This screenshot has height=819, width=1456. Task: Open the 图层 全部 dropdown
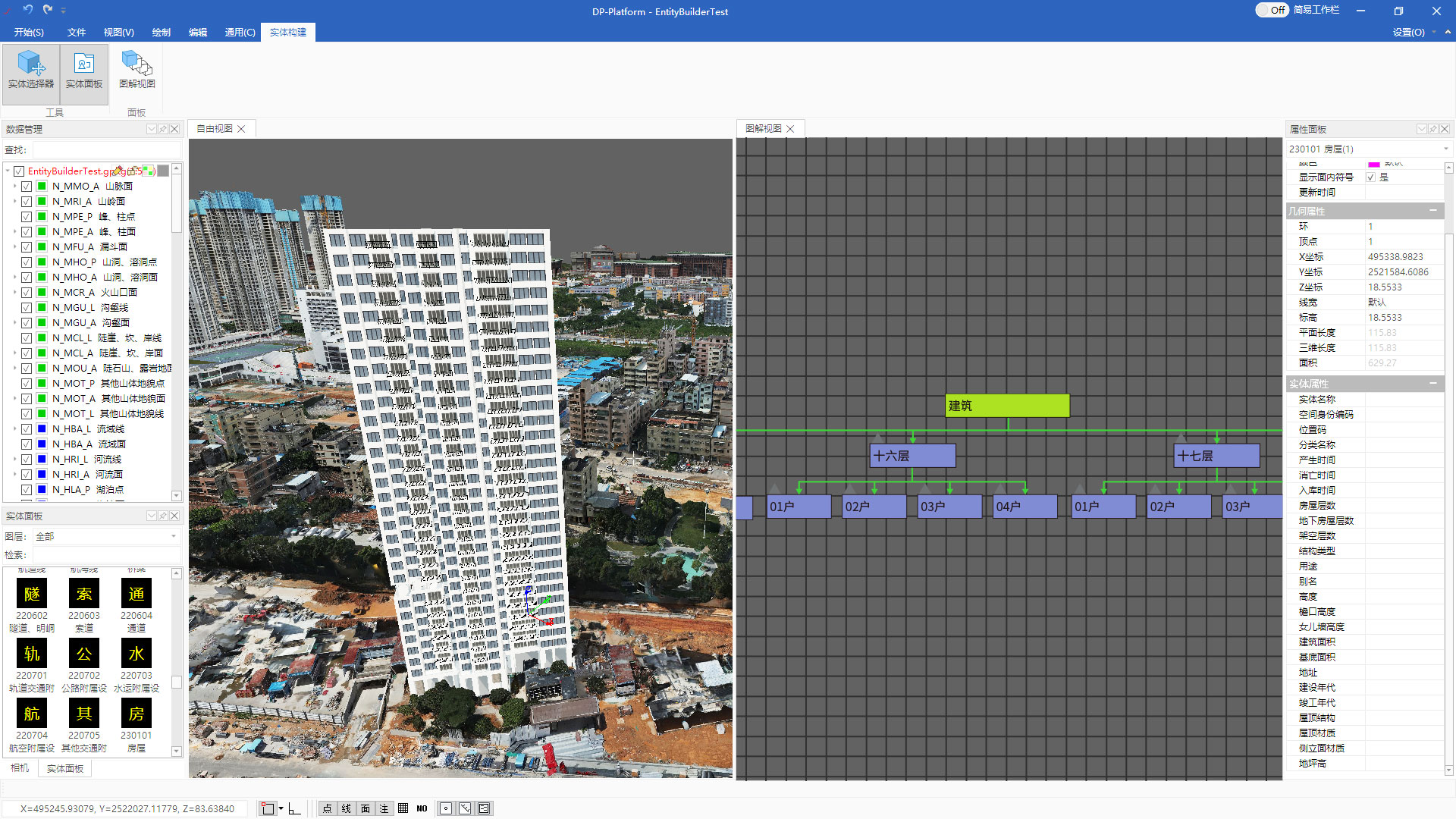point(174,537)
